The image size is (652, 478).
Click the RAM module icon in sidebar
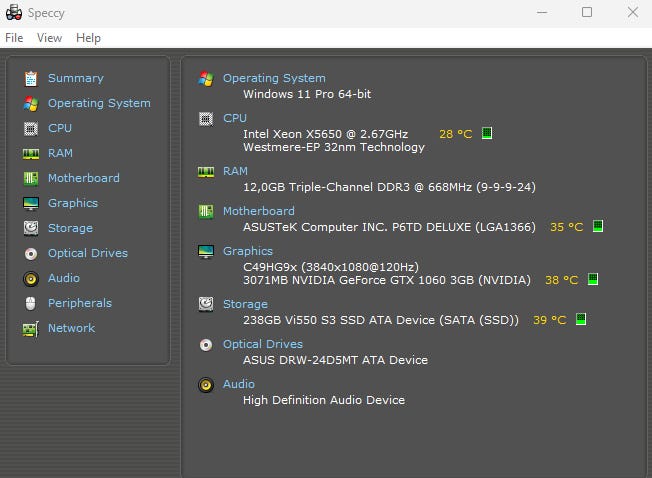coord(30,153)
